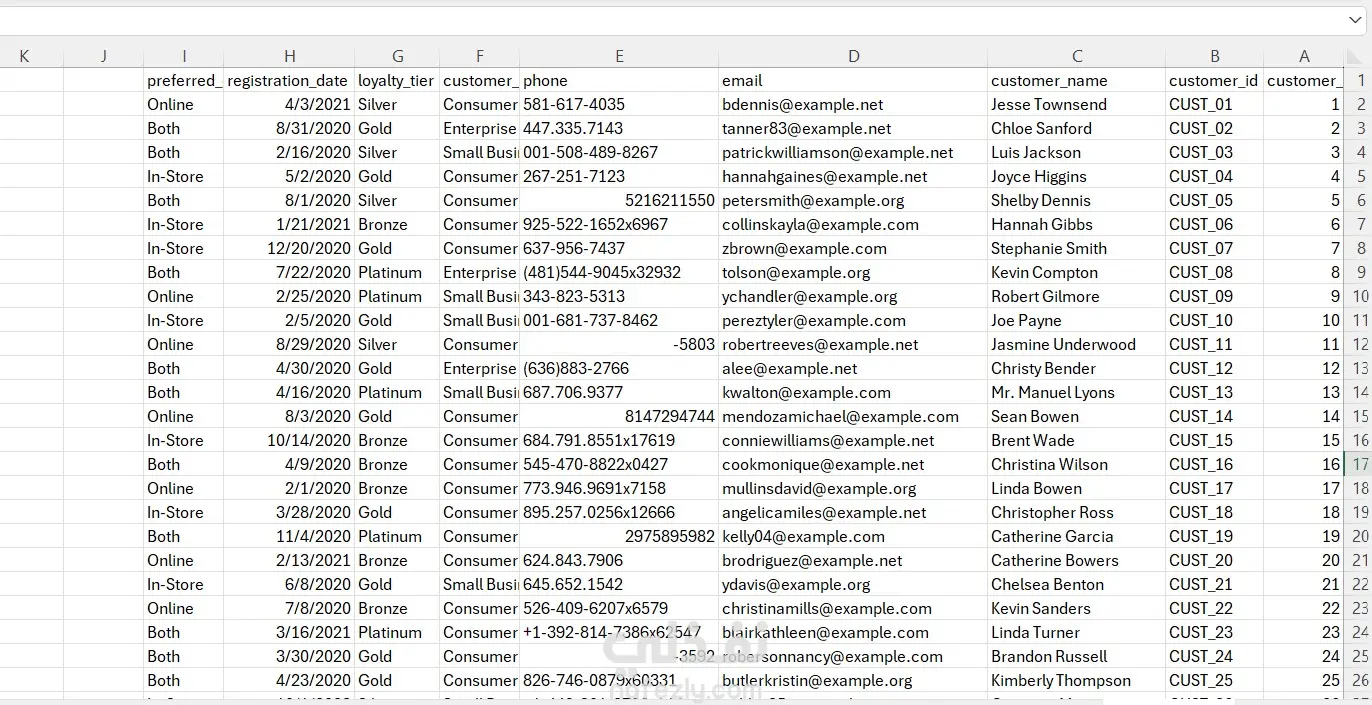Image resolution: width=1372 pixels, height=705 pixels.
Task: Click the loyalty_tier header cell
Action: coord(398,81)
